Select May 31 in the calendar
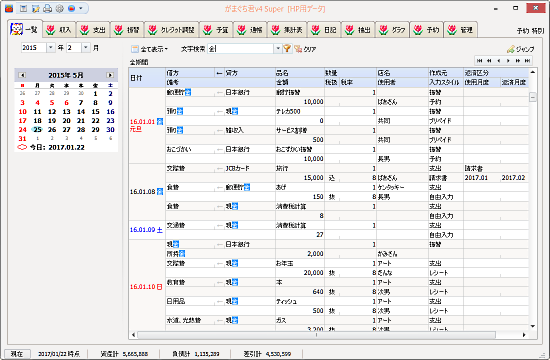Screen dimensions: 550x360 pos(22,139)
